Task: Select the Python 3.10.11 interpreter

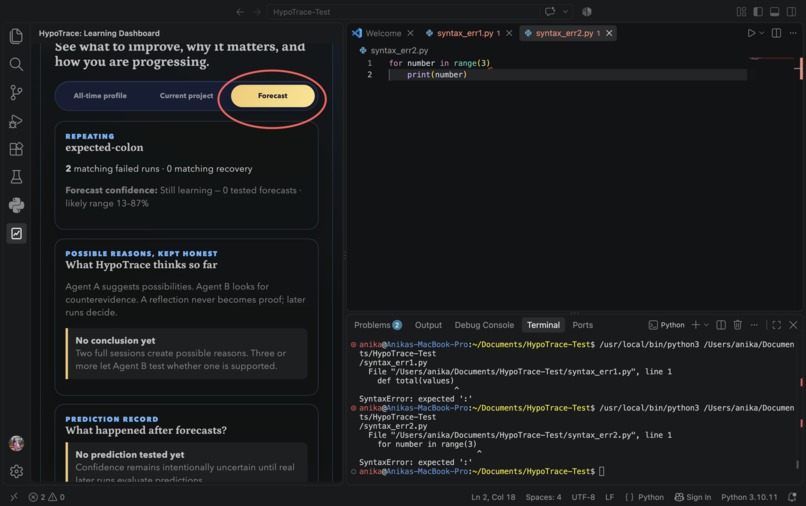Action: (749, 497)
